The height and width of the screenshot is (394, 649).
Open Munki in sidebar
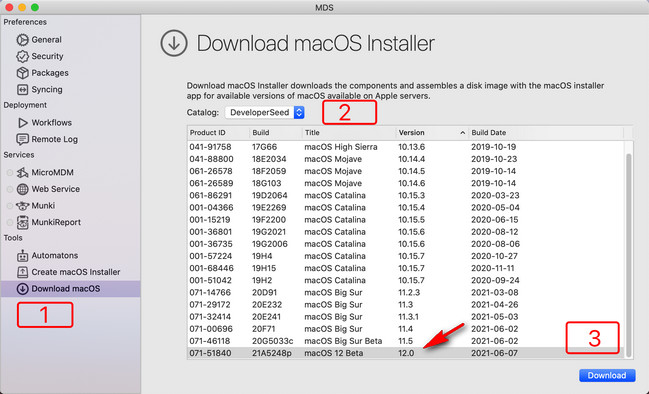click(43, 206)
